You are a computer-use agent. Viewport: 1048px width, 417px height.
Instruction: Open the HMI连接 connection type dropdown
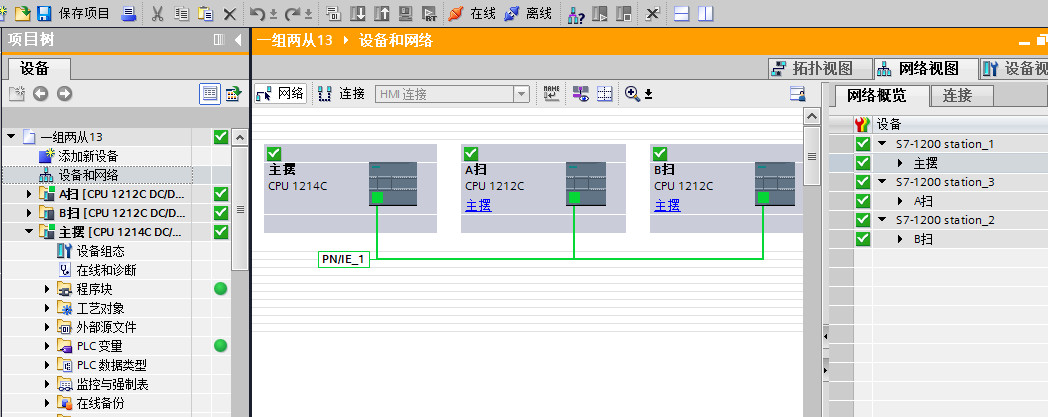(521, 94)
